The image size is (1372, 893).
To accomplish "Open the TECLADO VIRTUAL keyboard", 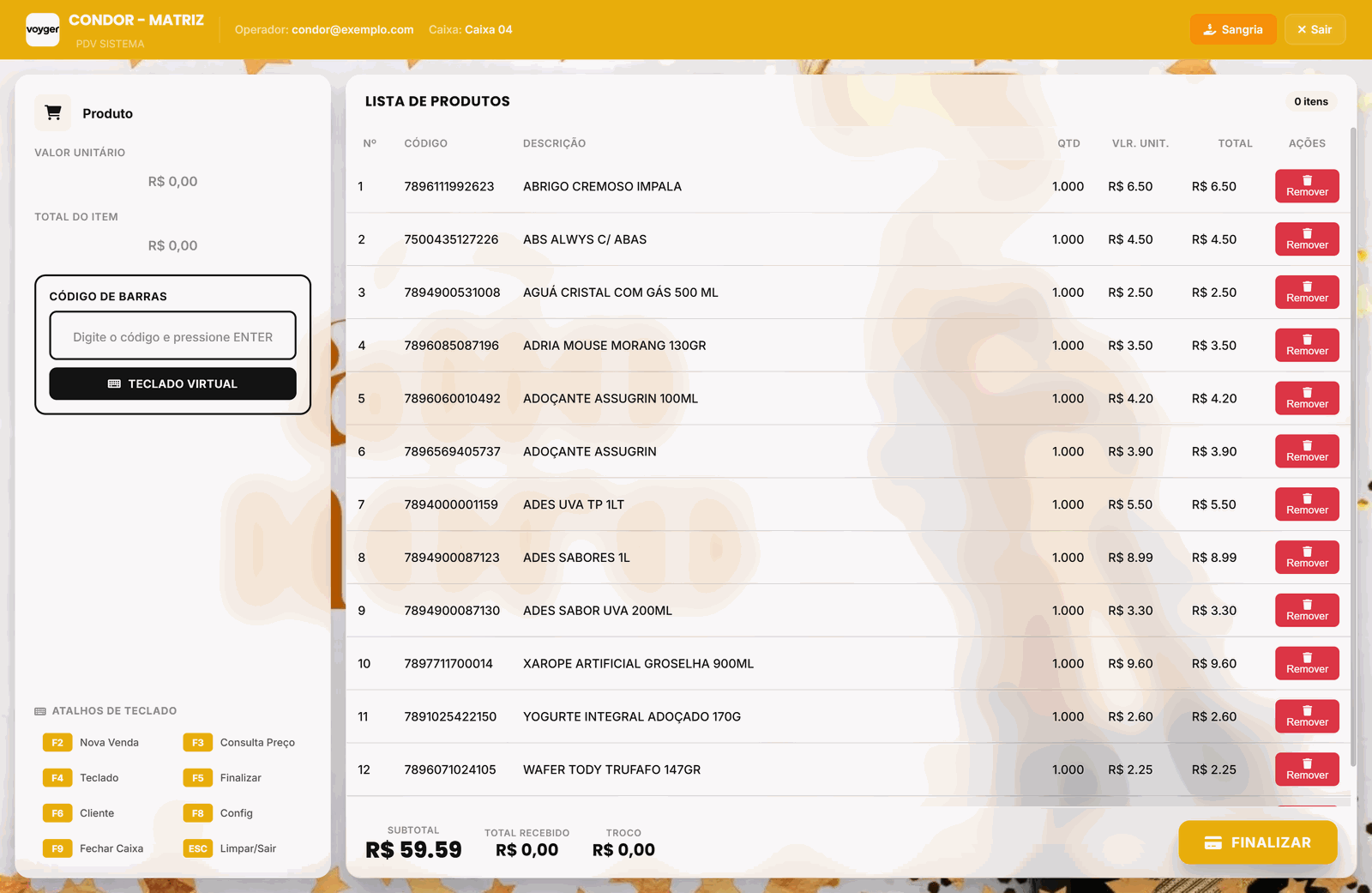I will [172, 383].
